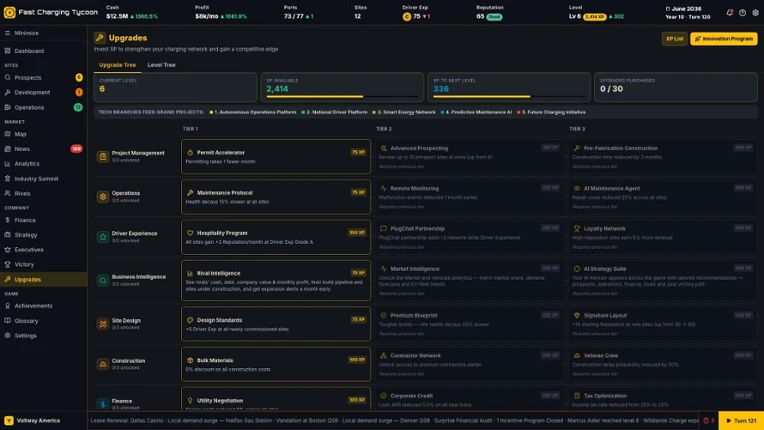Open Prospects in sidebar
Image resolution: width=764 pixels, height=430 pixels.
(43, 77)
